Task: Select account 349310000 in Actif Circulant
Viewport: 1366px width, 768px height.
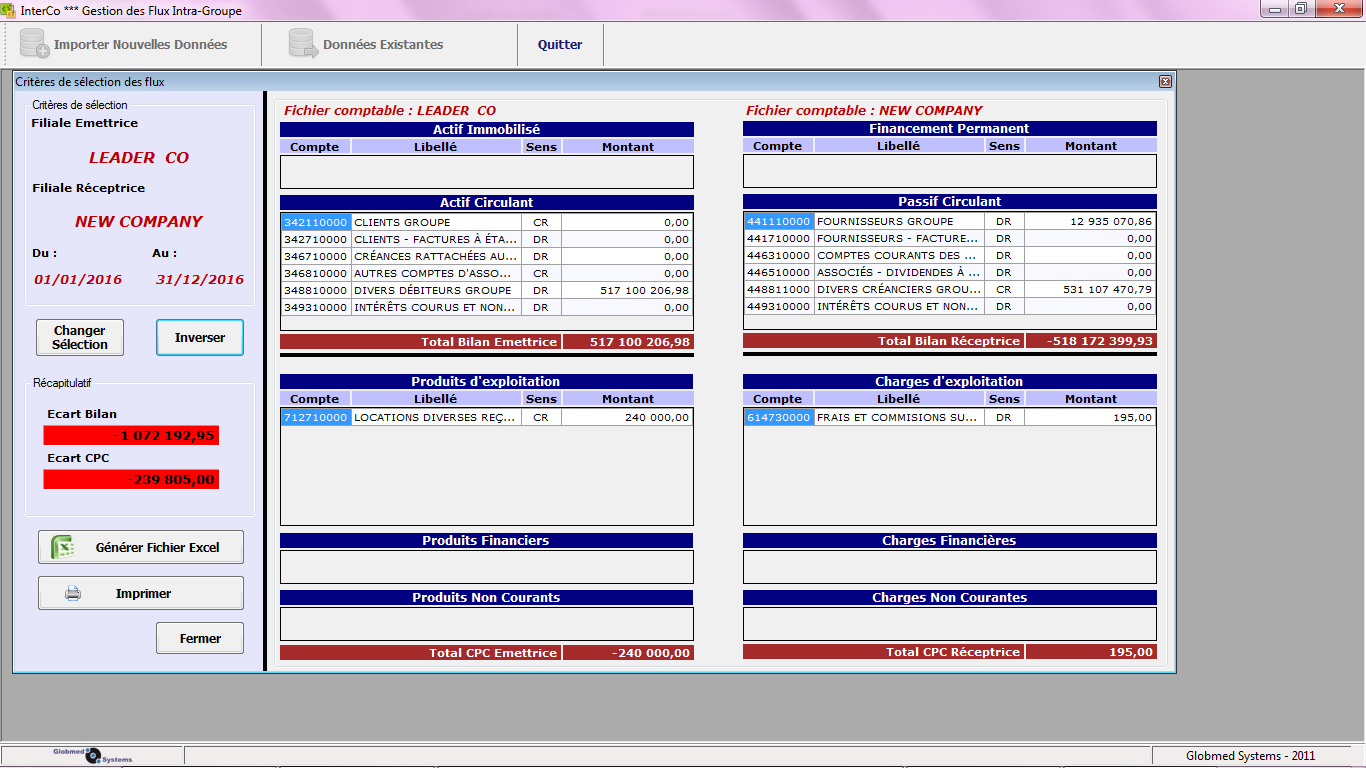Action: [x=486, y=307]
